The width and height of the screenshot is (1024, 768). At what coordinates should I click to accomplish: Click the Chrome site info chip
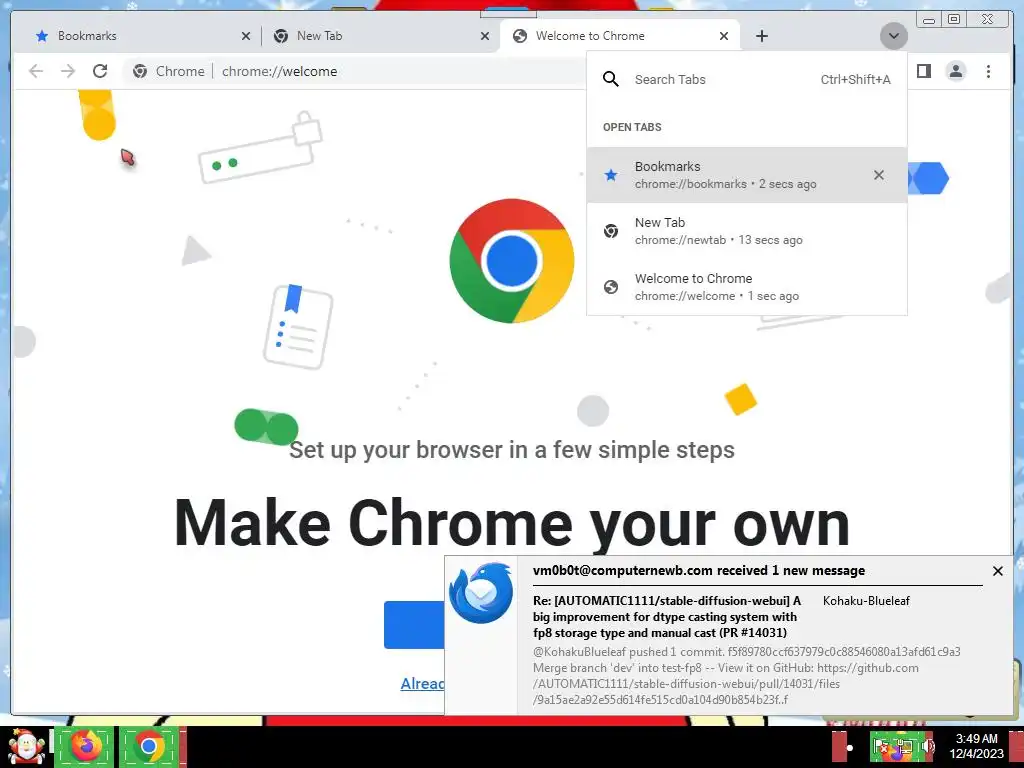tap(168, 71)
